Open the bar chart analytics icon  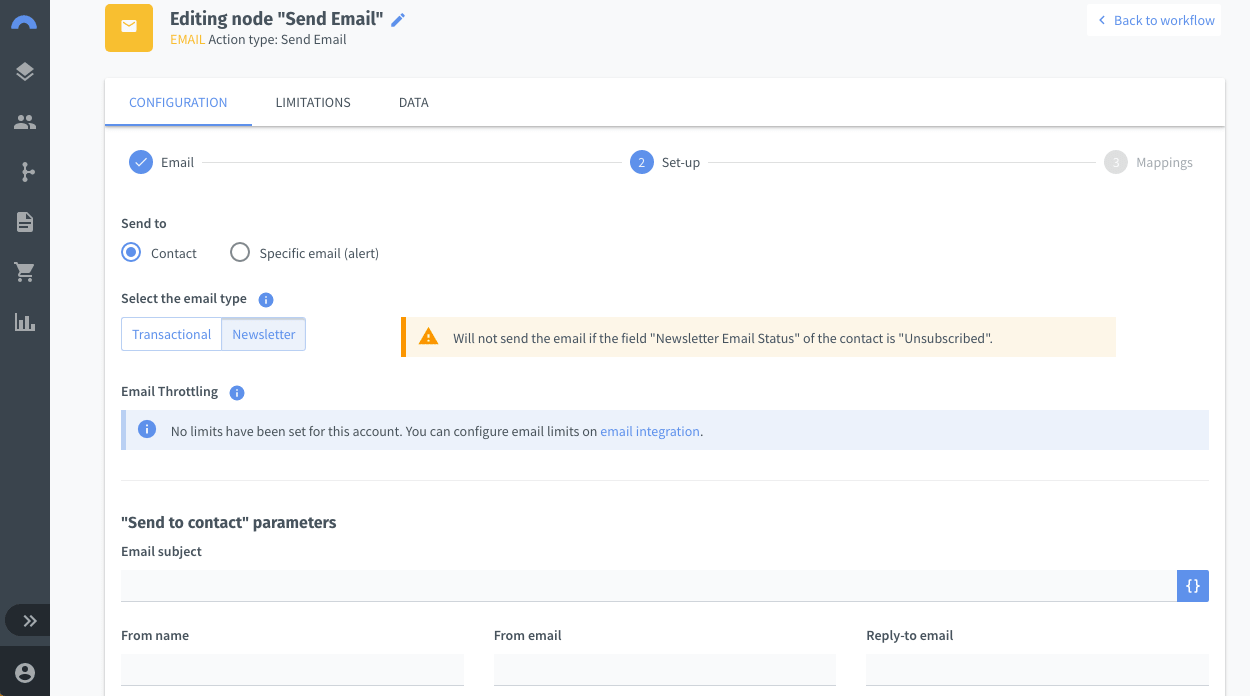(x=25, y=322)
